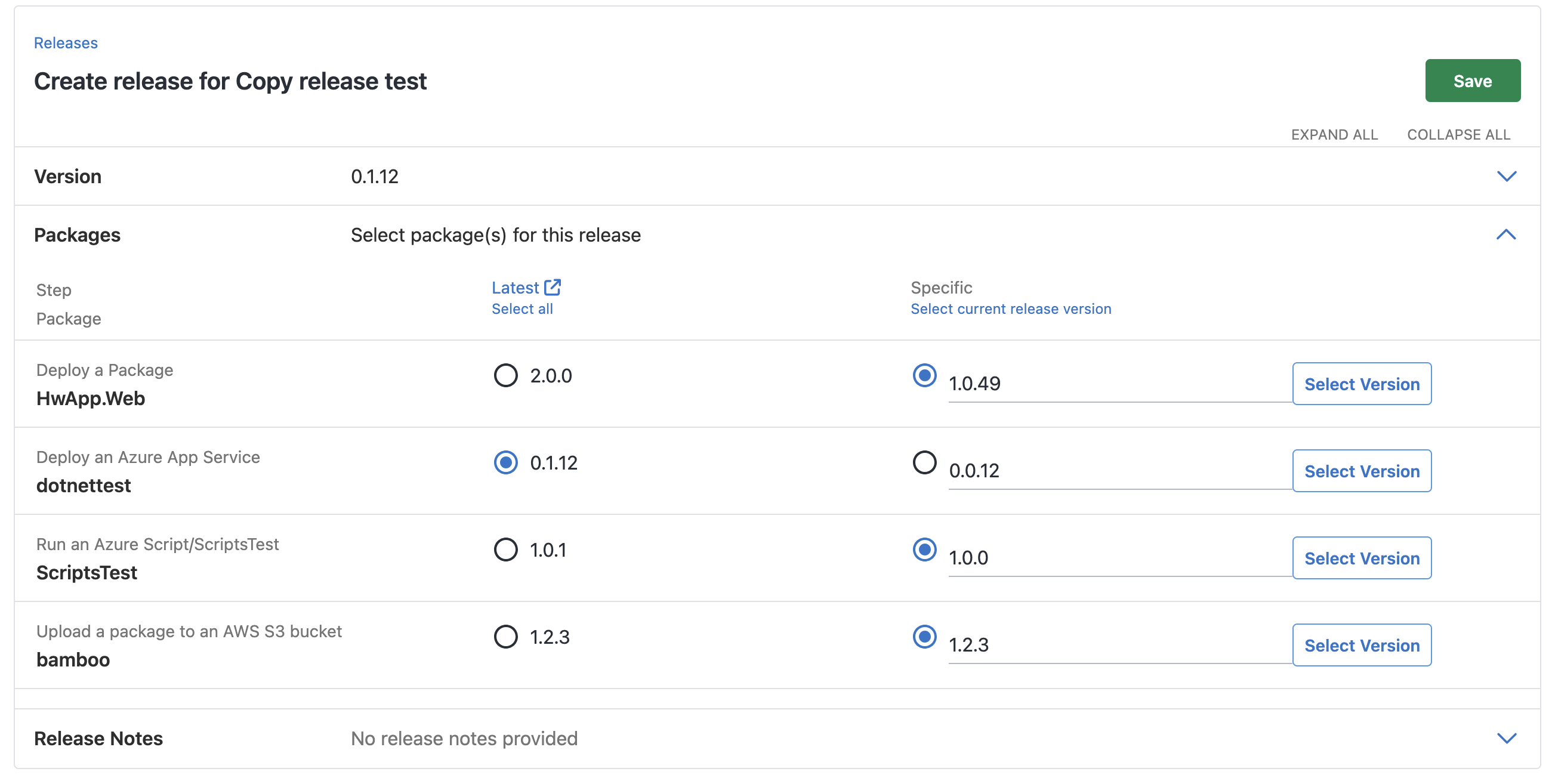Screen dimensions: 1555x784
Task: Select latest 1.2.3 for bamboo package
Action: click(x=505, y=636)
